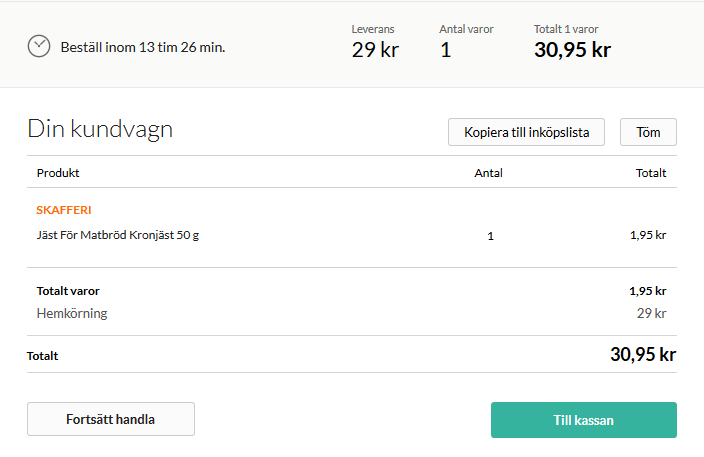Empty the cart with Töm button
The image size is (704, 457).
[x=648, y=132]
